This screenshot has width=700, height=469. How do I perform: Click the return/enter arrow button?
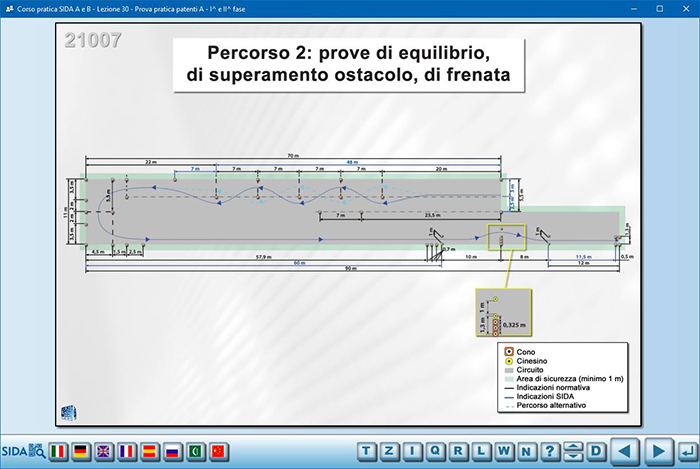[685, 451]
